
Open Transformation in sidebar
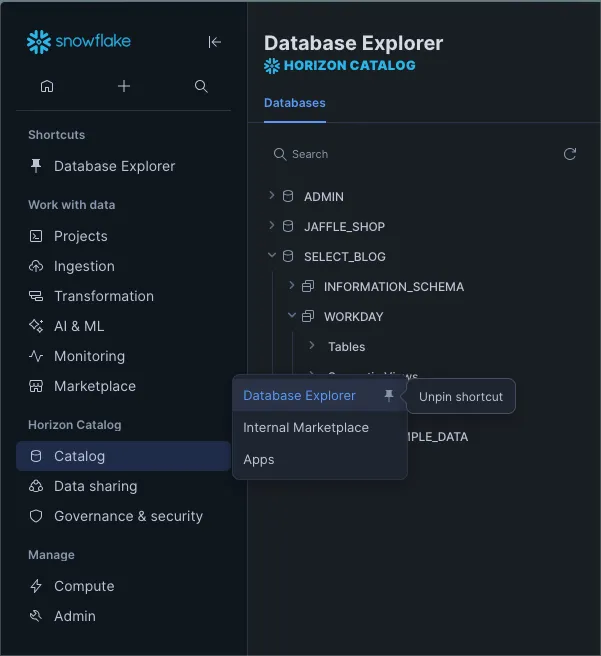click(123, 296)
